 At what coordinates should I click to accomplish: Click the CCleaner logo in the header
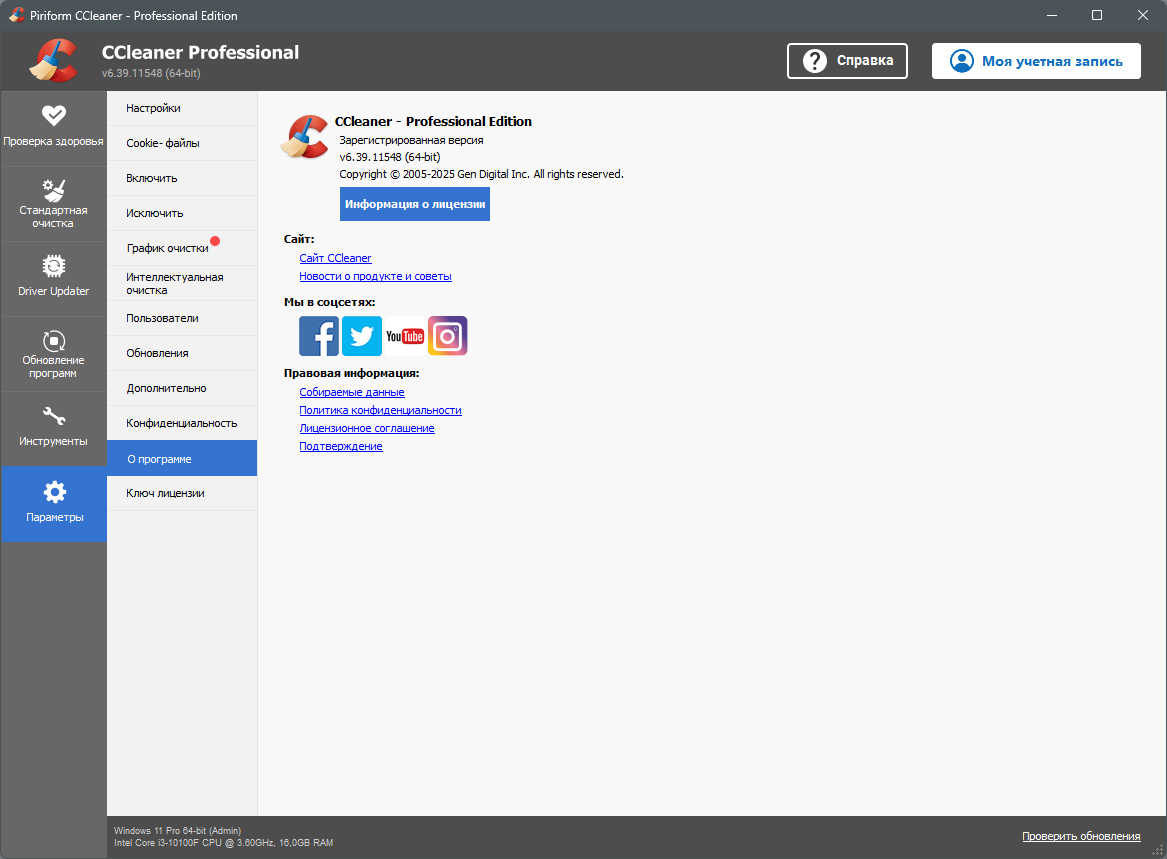coord(54,60)
